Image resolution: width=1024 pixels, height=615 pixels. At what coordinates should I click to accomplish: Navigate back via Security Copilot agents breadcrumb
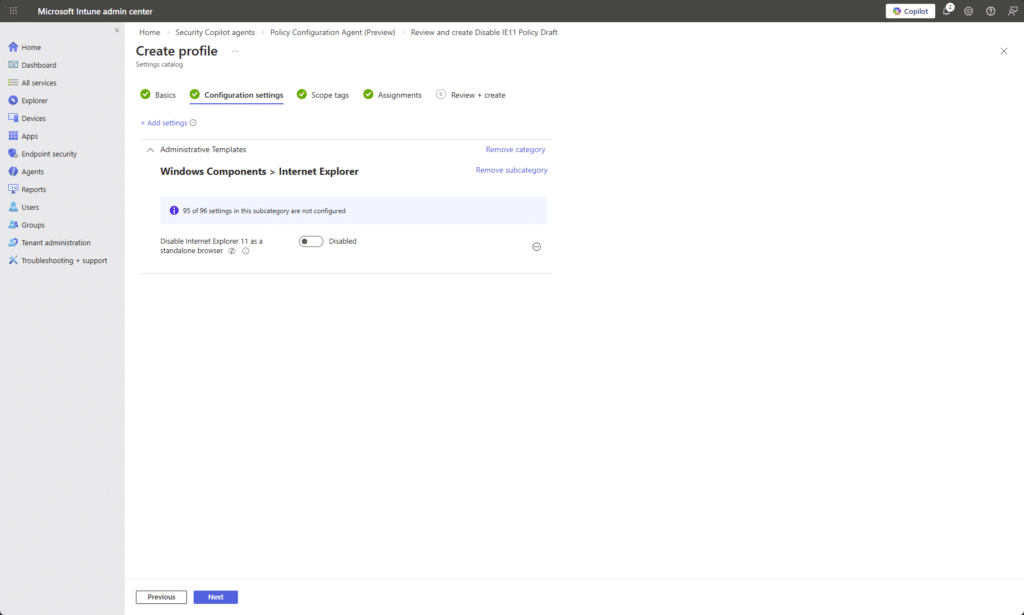tap(214, 32)
